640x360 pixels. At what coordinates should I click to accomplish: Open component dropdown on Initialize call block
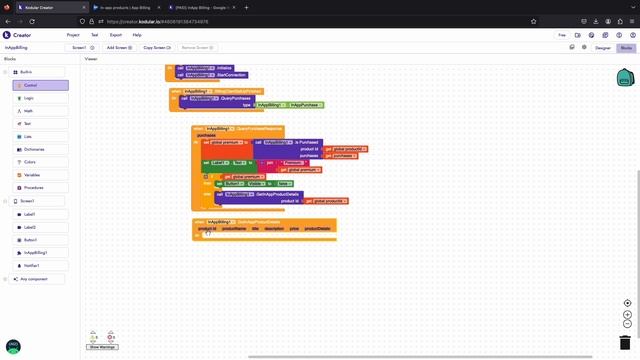click(200, 68)
